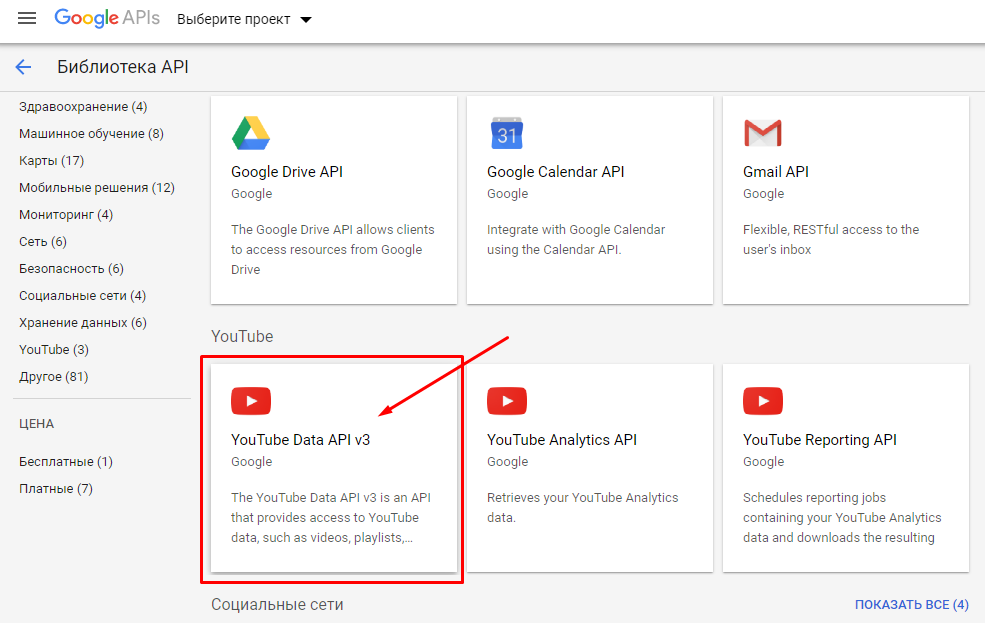Click the YouTube Data API play icon
The height and width of the screenshot is (623, 985).
251,401
